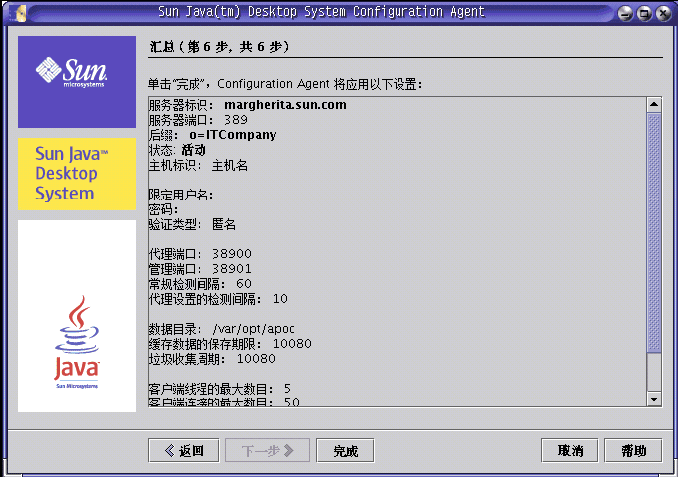Image resolution: width=678 pixels, height=477 pixels.
Task: Open help with the 帮助 button
Action: (633, 451)
